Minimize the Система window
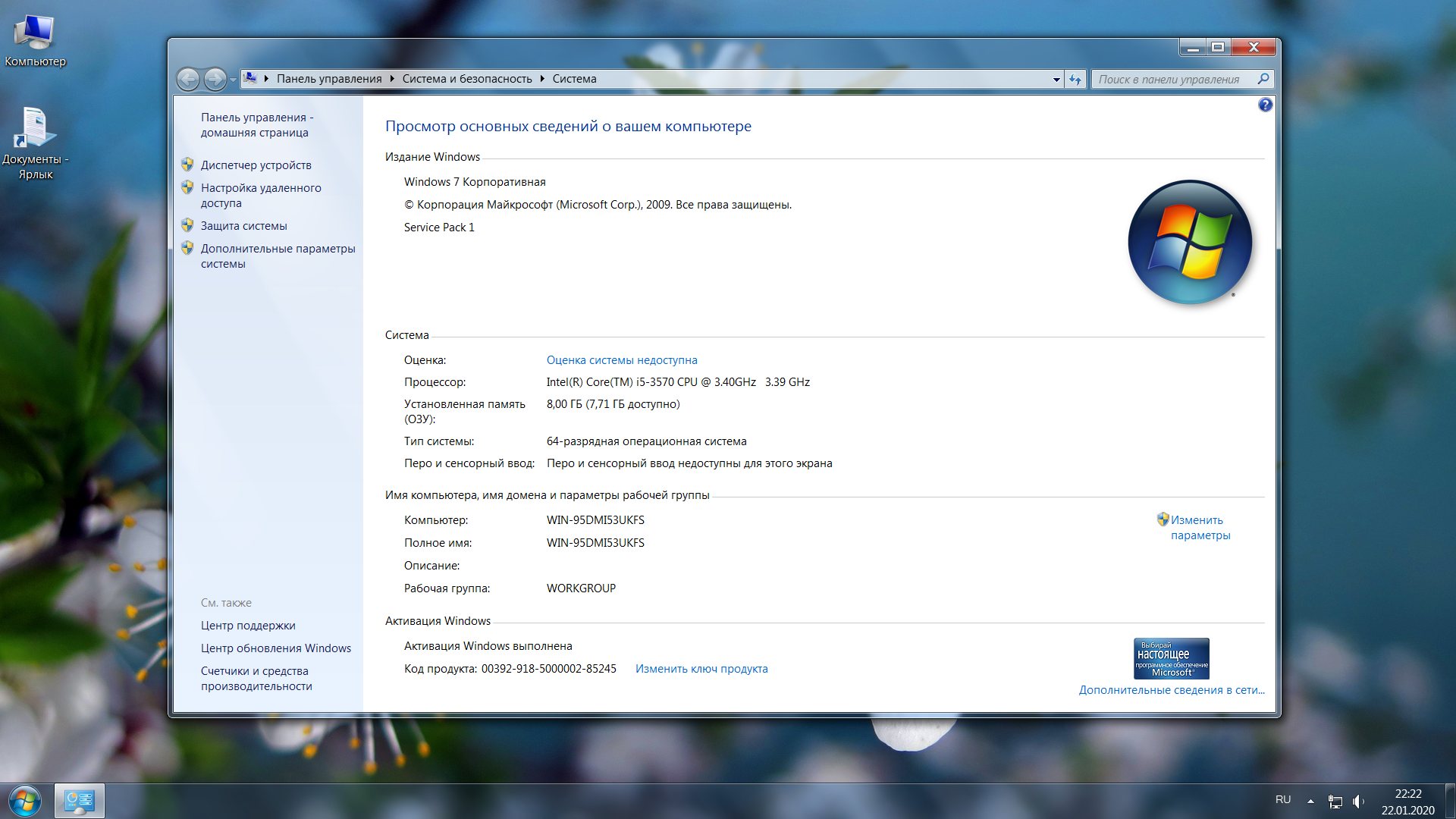The height and width of the screenshot is (819, 1456). (x=1193, y=47)
